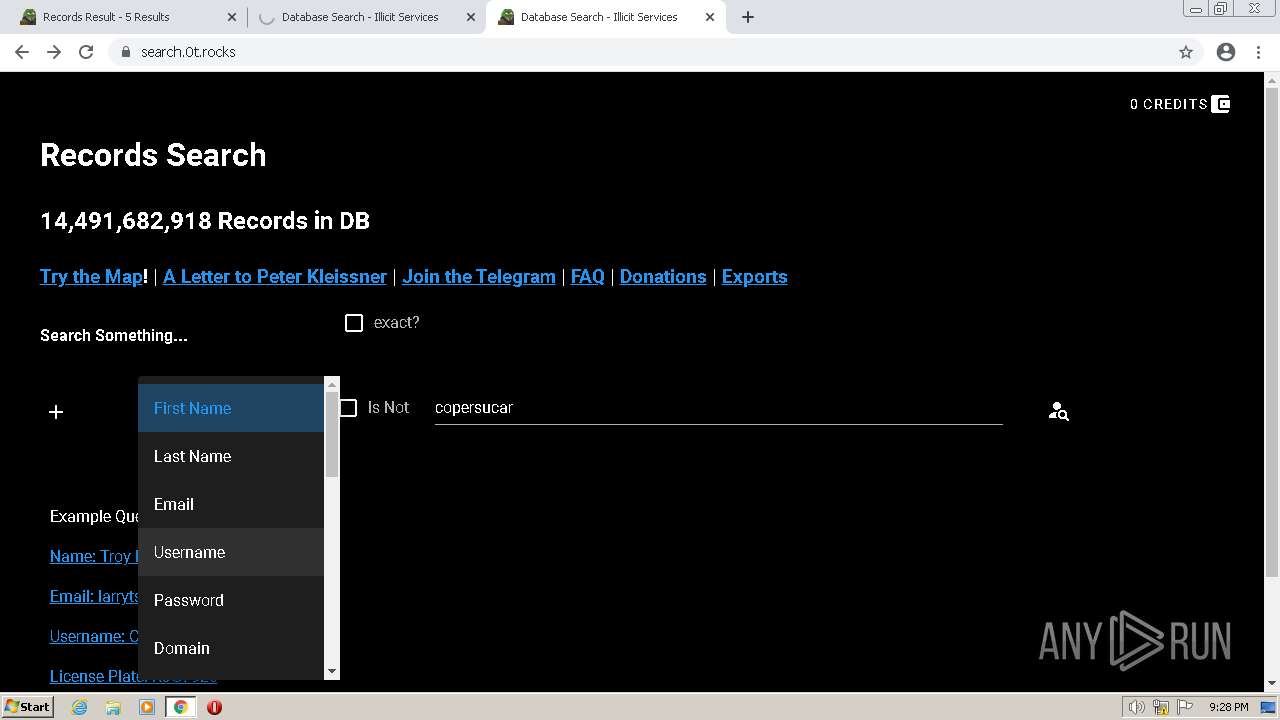The width and height of the screenshot is (1280, 720).
Task: Click the search person icon button
Action: [1058, 411]
